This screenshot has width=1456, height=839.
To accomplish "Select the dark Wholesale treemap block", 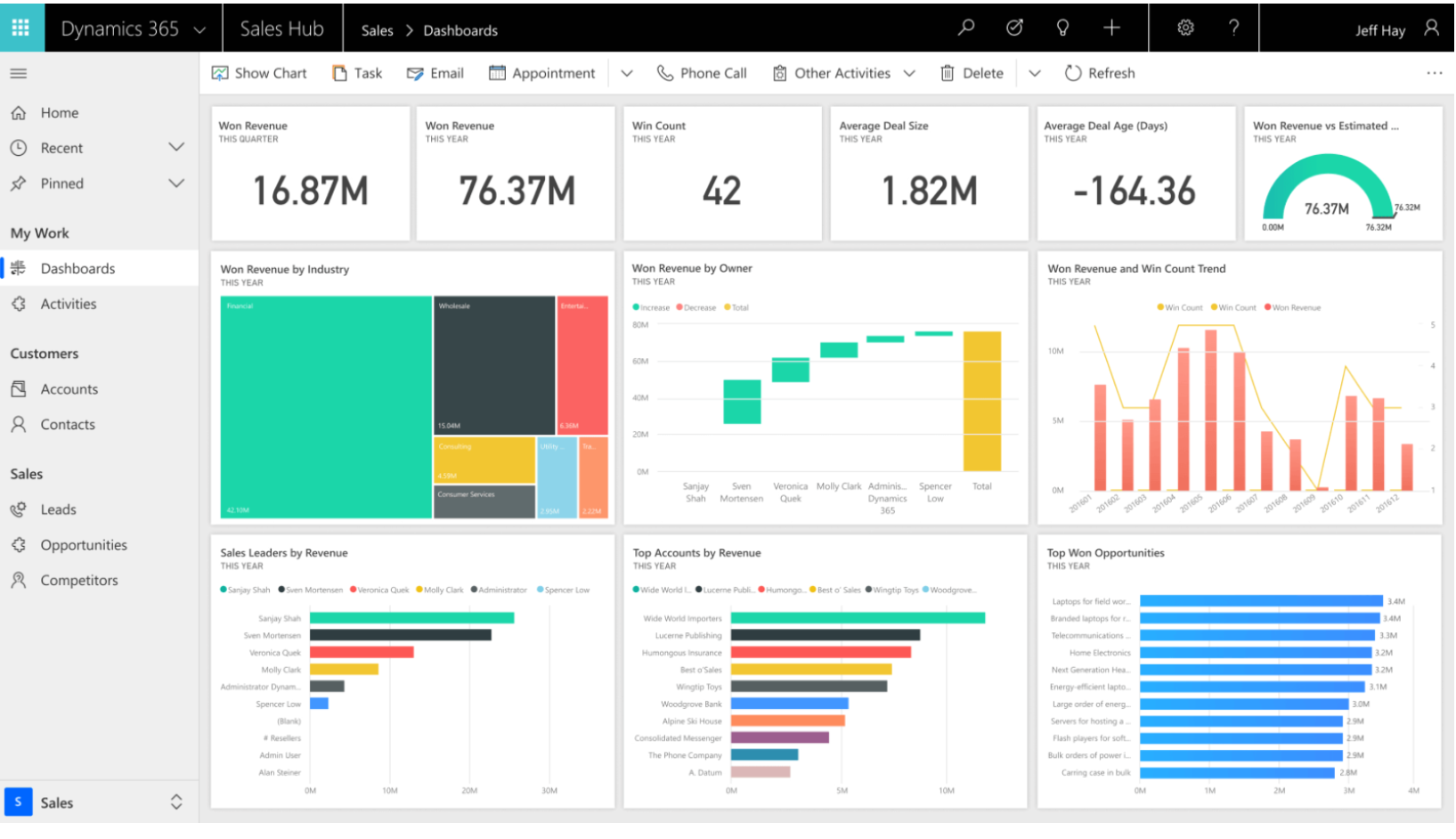I will tap(494, 365).
